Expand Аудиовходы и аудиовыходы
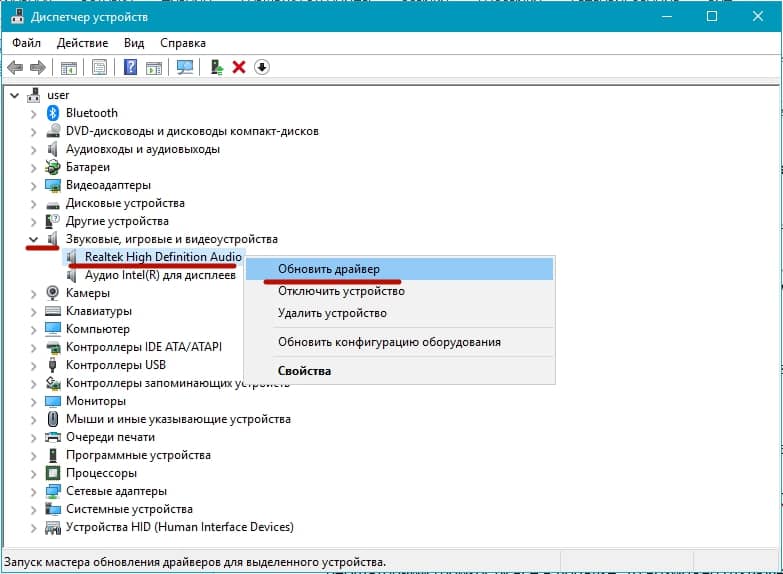 tap(33, 150)
